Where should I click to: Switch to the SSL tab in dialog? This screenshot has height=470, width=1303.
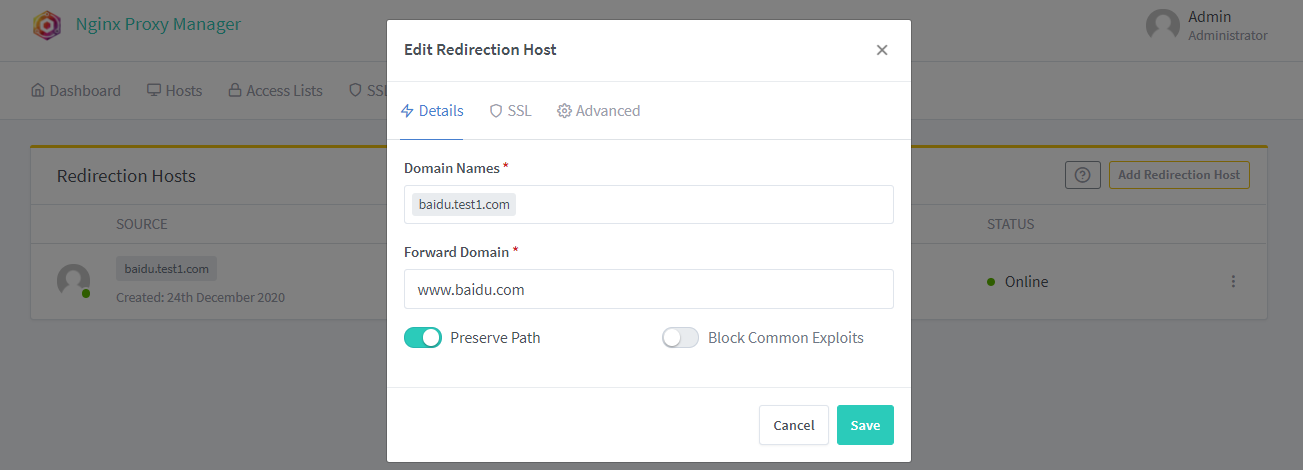[510, 111]
